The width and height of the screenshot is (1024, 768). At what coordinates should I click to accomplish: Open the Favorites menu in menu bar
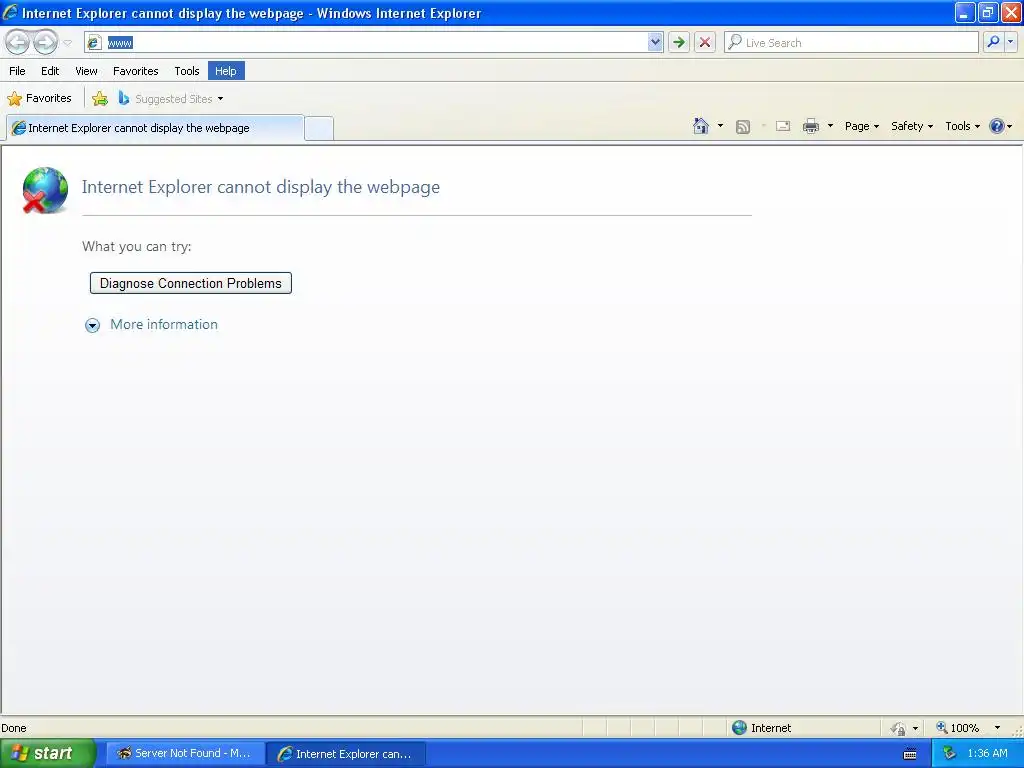click(x=135, y=71)
